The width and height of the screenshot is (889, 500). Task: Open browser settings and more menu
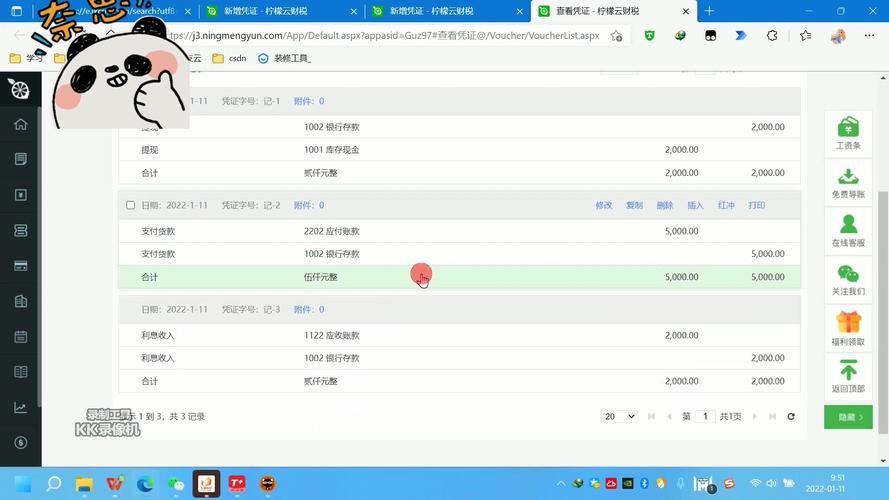coord(869,36)
